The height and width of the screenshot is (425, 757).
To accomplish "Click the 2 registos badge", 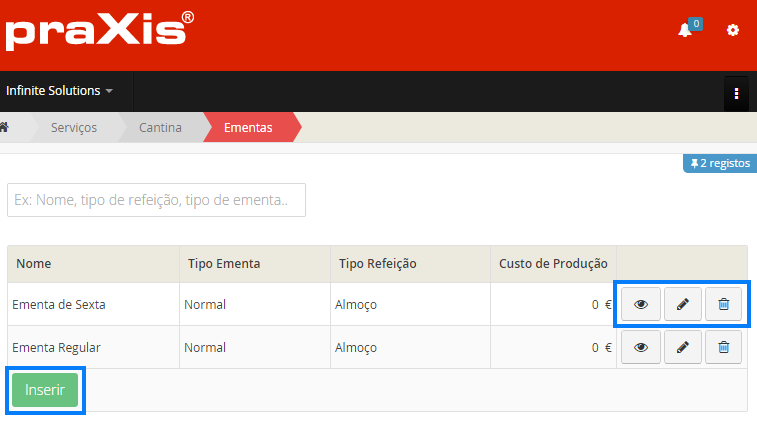I will coord(720,163).
